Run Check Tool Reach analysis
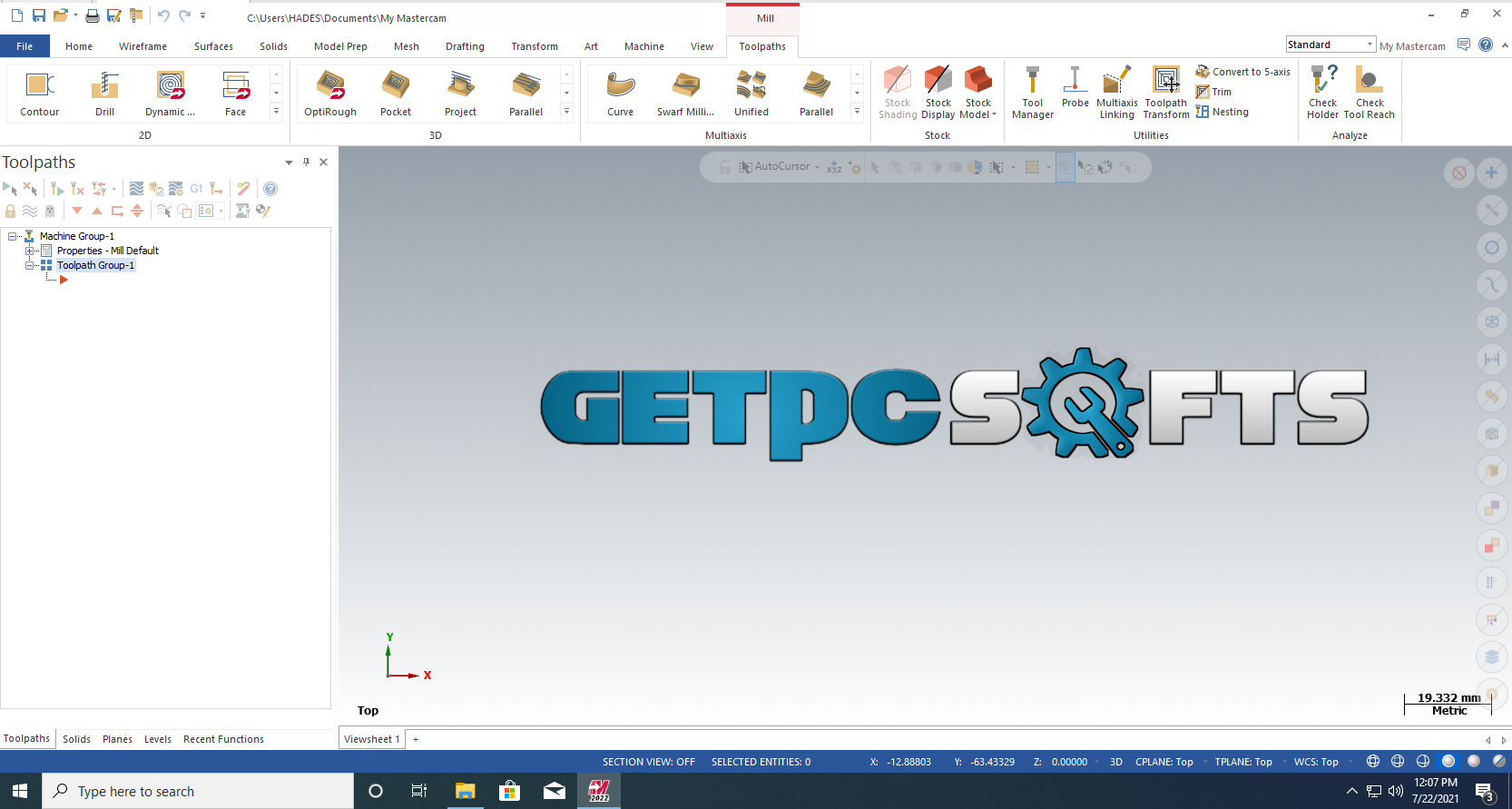 point(1369,93)
